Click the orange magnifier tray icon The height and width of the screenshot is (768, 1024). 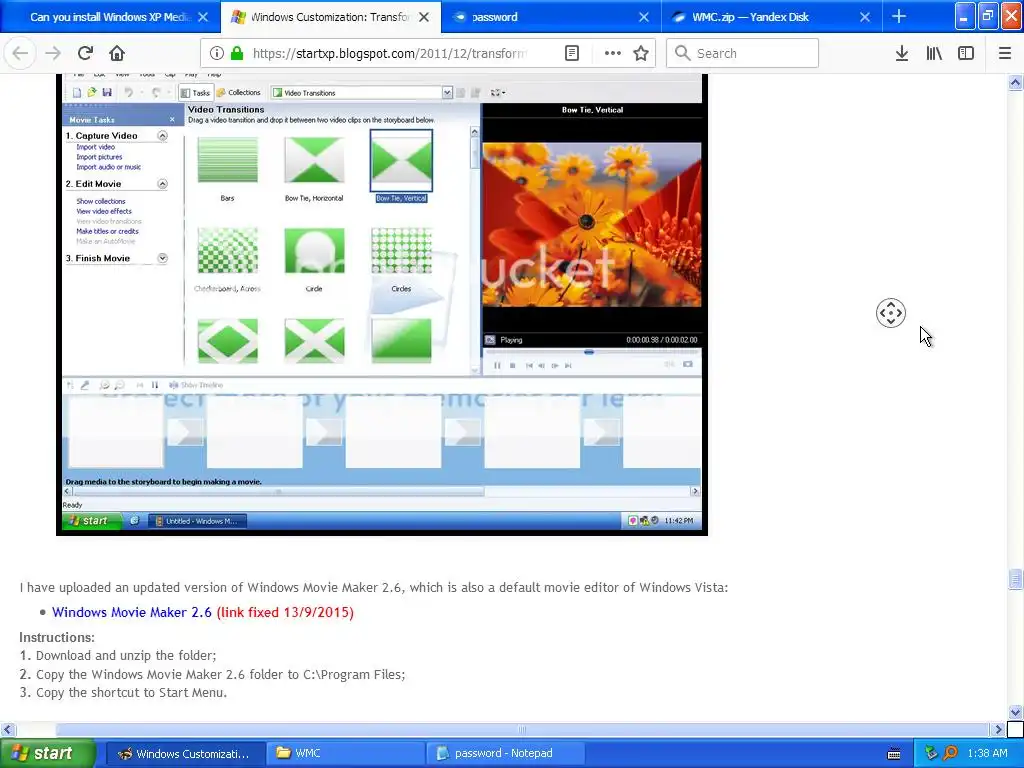coord(950,753)
